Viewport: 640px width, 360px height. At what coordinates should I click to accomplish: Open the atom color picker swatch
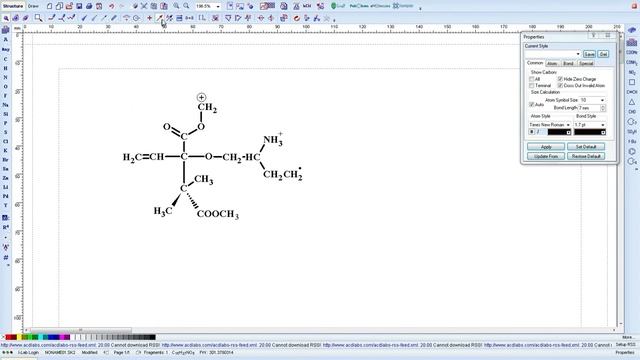point(559,132)
